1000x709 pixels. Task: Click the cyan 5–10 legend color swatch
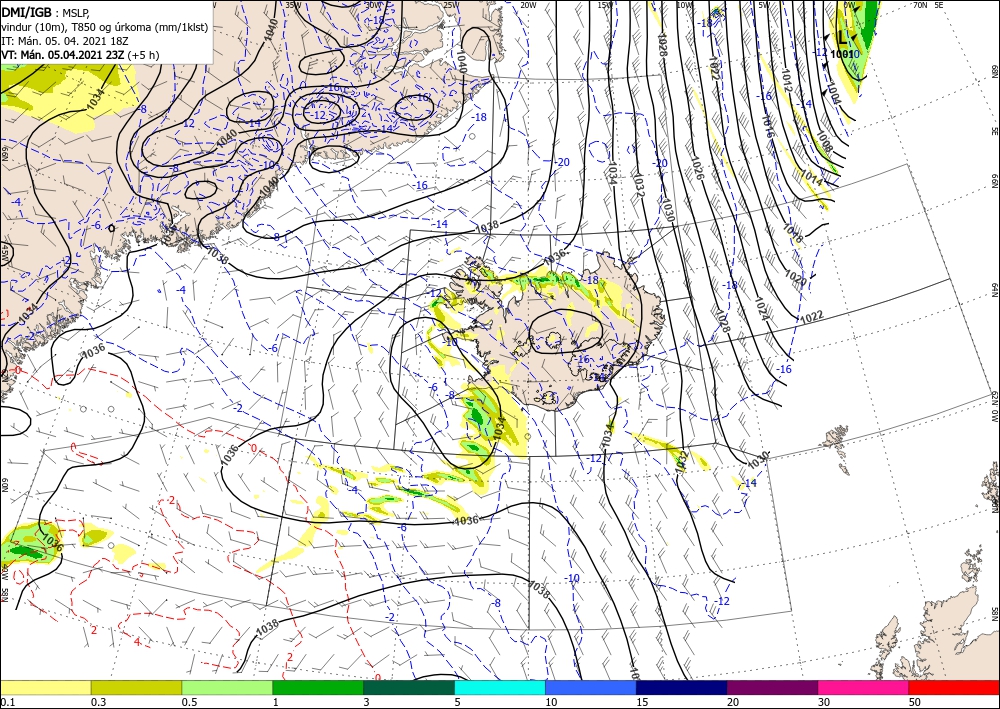tap(500, 687)
